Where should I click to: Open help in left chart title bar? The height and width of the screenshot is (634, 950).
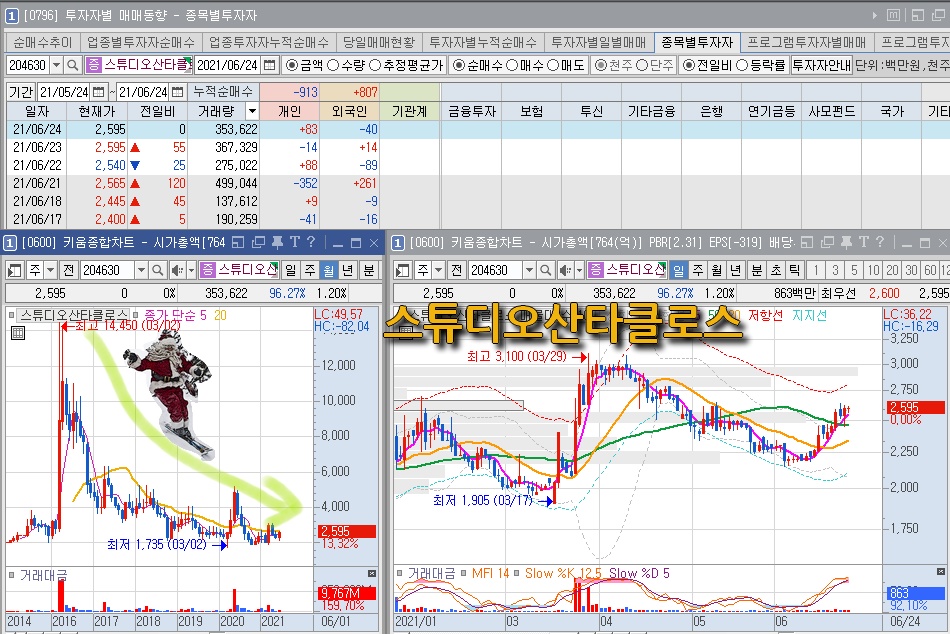(x=311, y=242)
